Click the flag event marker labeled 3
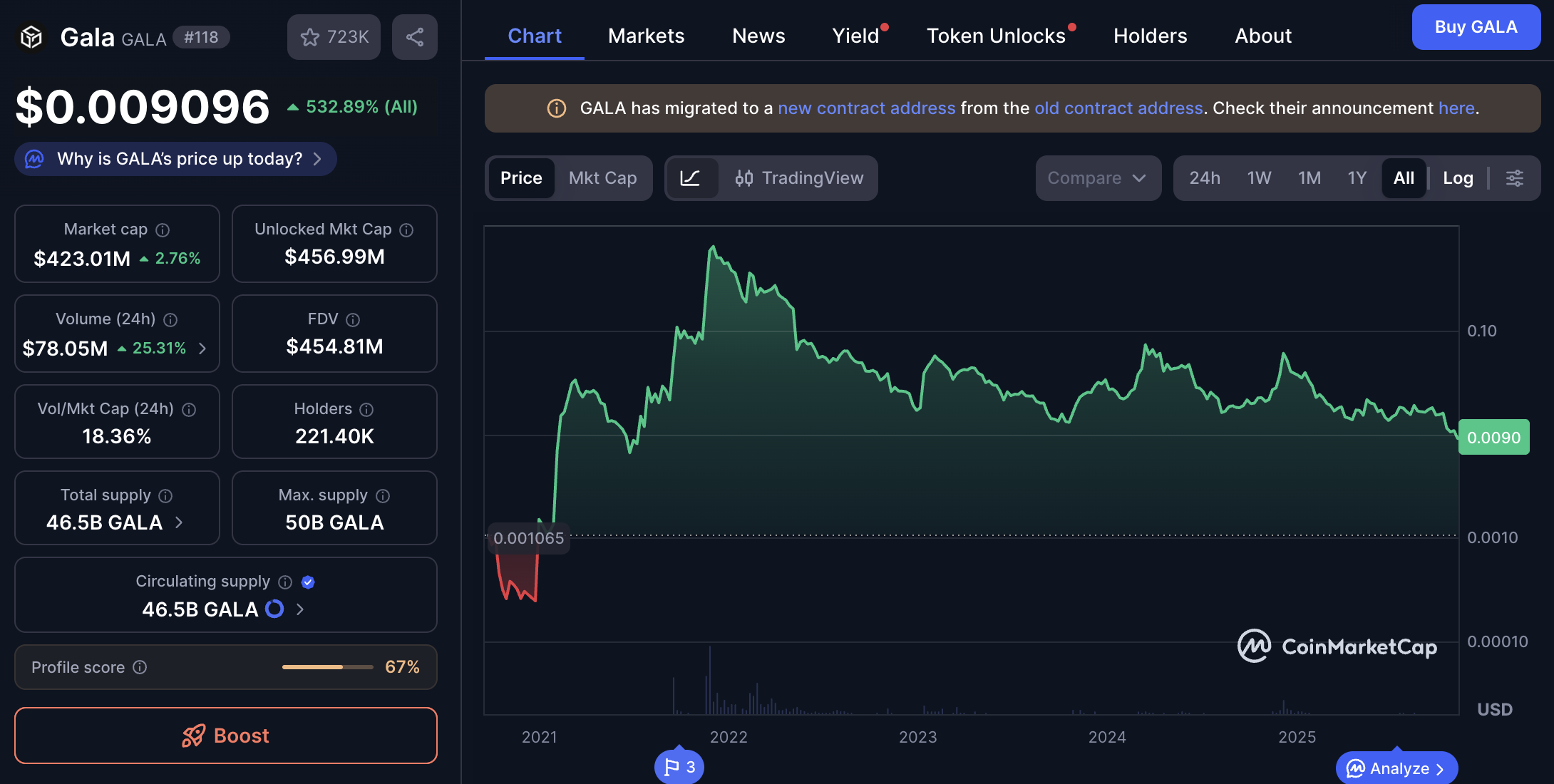This screenshot has height=784, width=1554. coord(679,767)
